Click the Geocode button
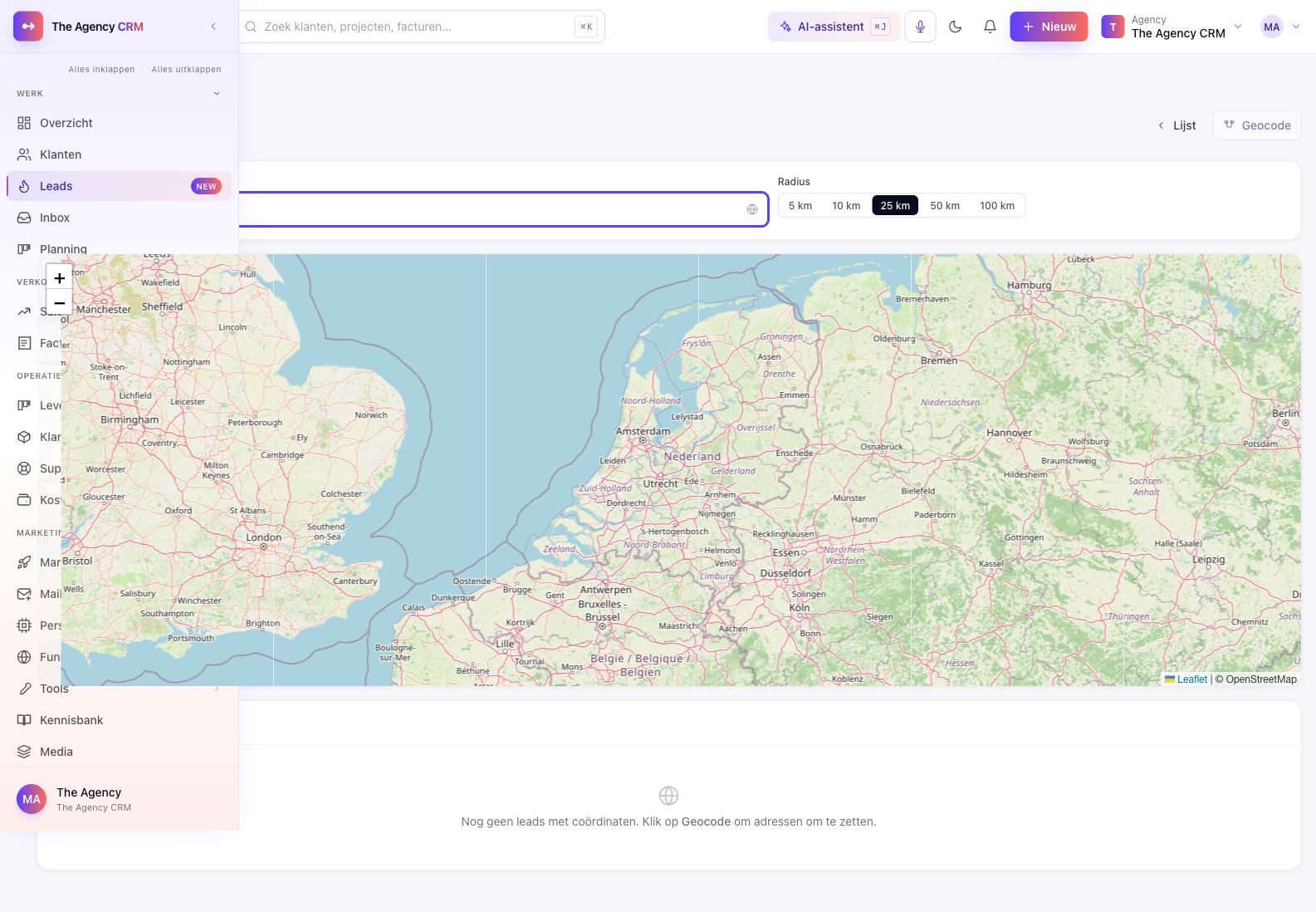The image size is (1316, 912). point(1257,125)
